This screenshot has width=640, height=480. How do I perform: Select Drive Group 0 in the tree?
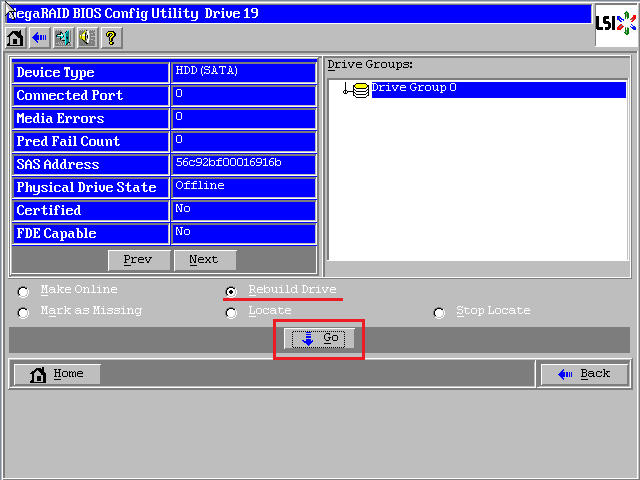(x=414, y=88)
